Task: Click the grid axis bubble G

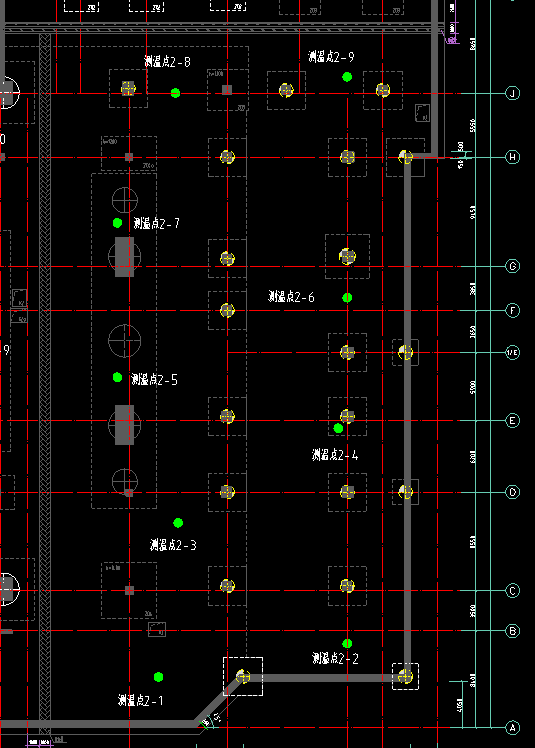Action: click(513, 266)
